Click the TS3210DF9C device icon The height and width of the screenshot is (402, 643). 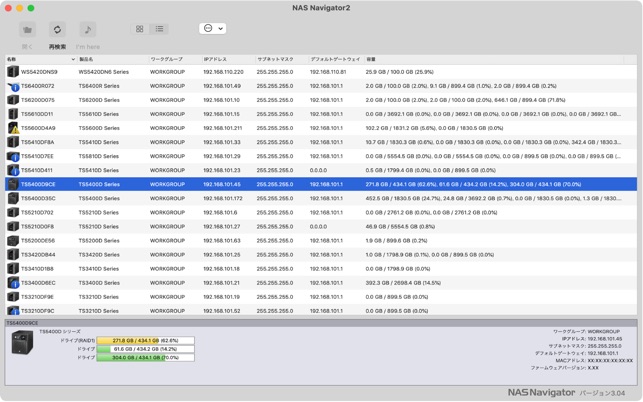coord(13,311)
